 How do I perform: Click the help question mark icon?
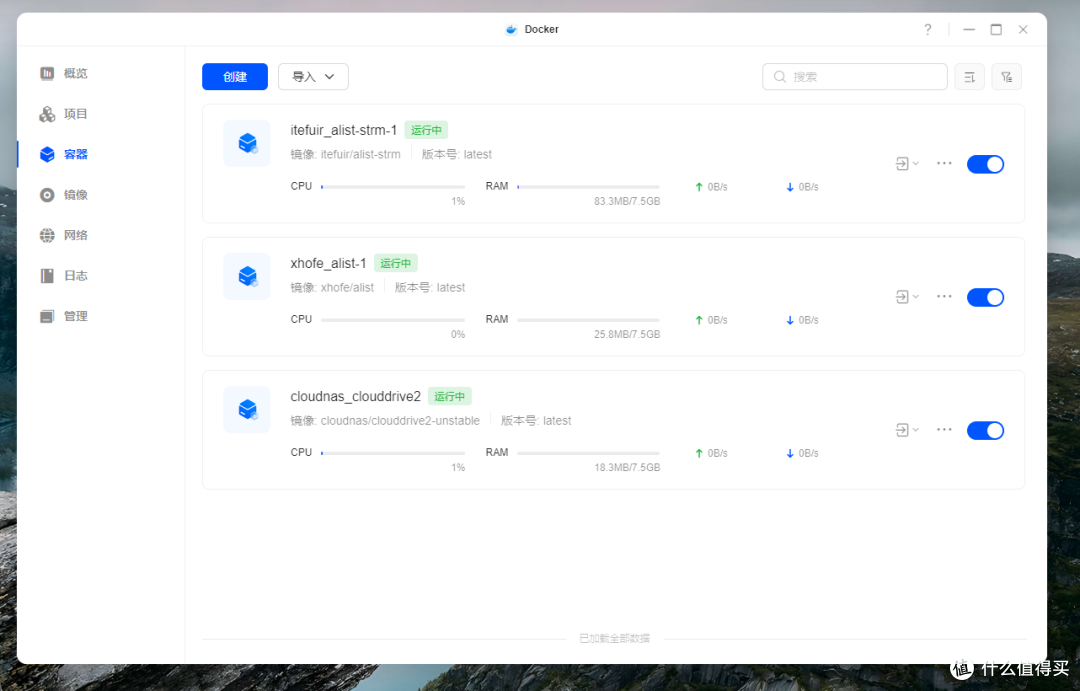click(x=928, y=30)
